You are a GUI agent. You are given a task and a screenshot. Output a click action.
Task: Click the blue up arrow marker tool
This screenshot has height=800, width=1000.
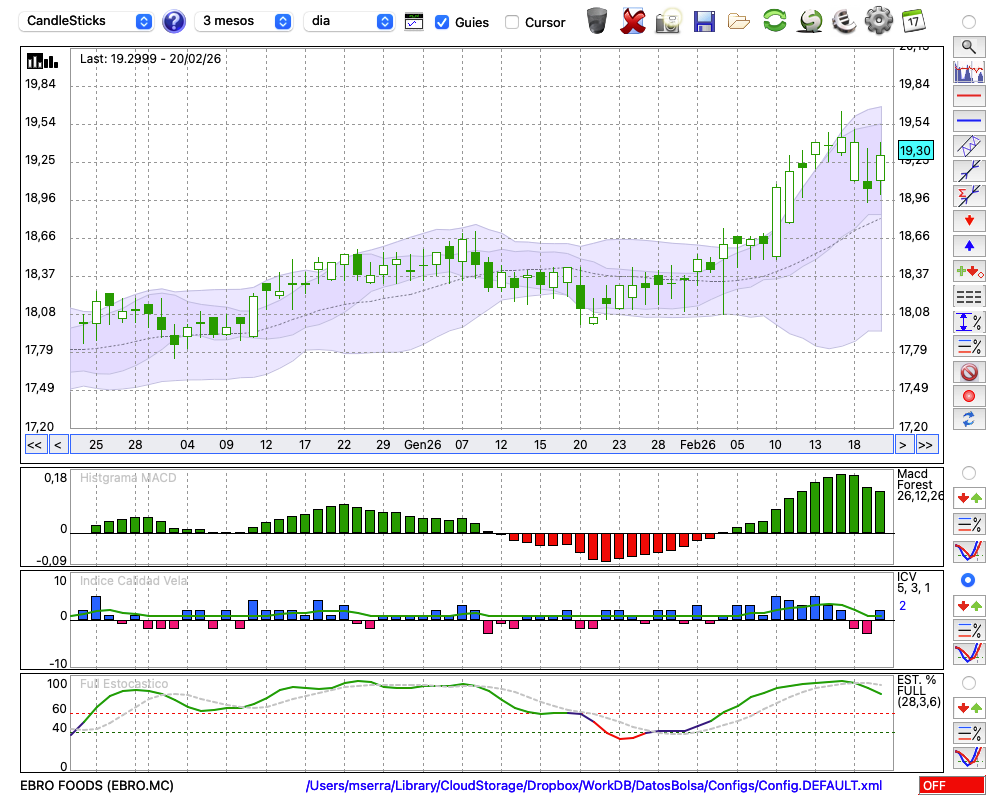(x=968, y=245)
